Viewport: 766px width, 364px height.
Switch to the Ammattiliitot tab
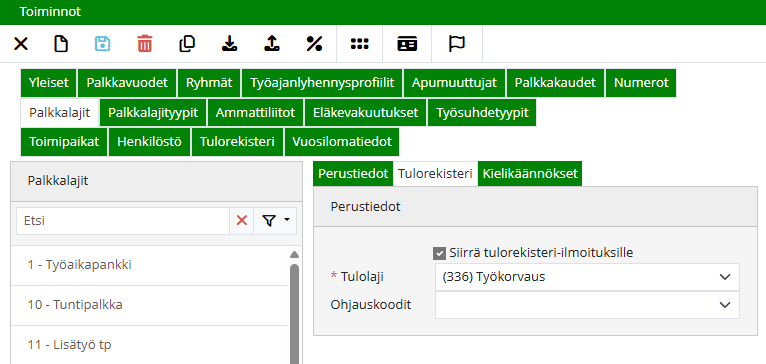point(255,113)
